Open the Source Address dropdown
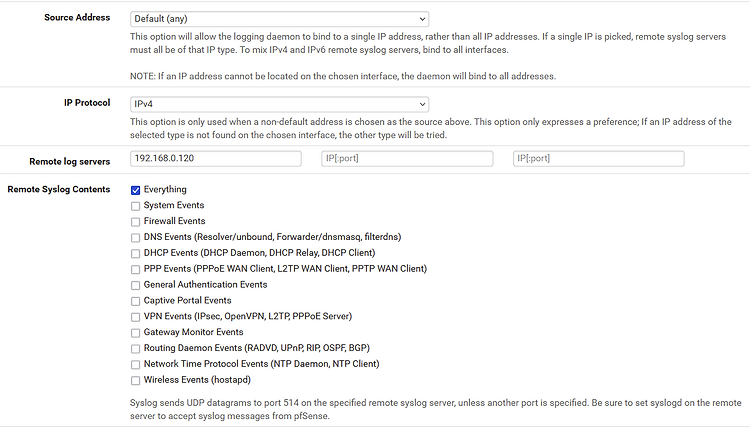 tap(279, 19)
